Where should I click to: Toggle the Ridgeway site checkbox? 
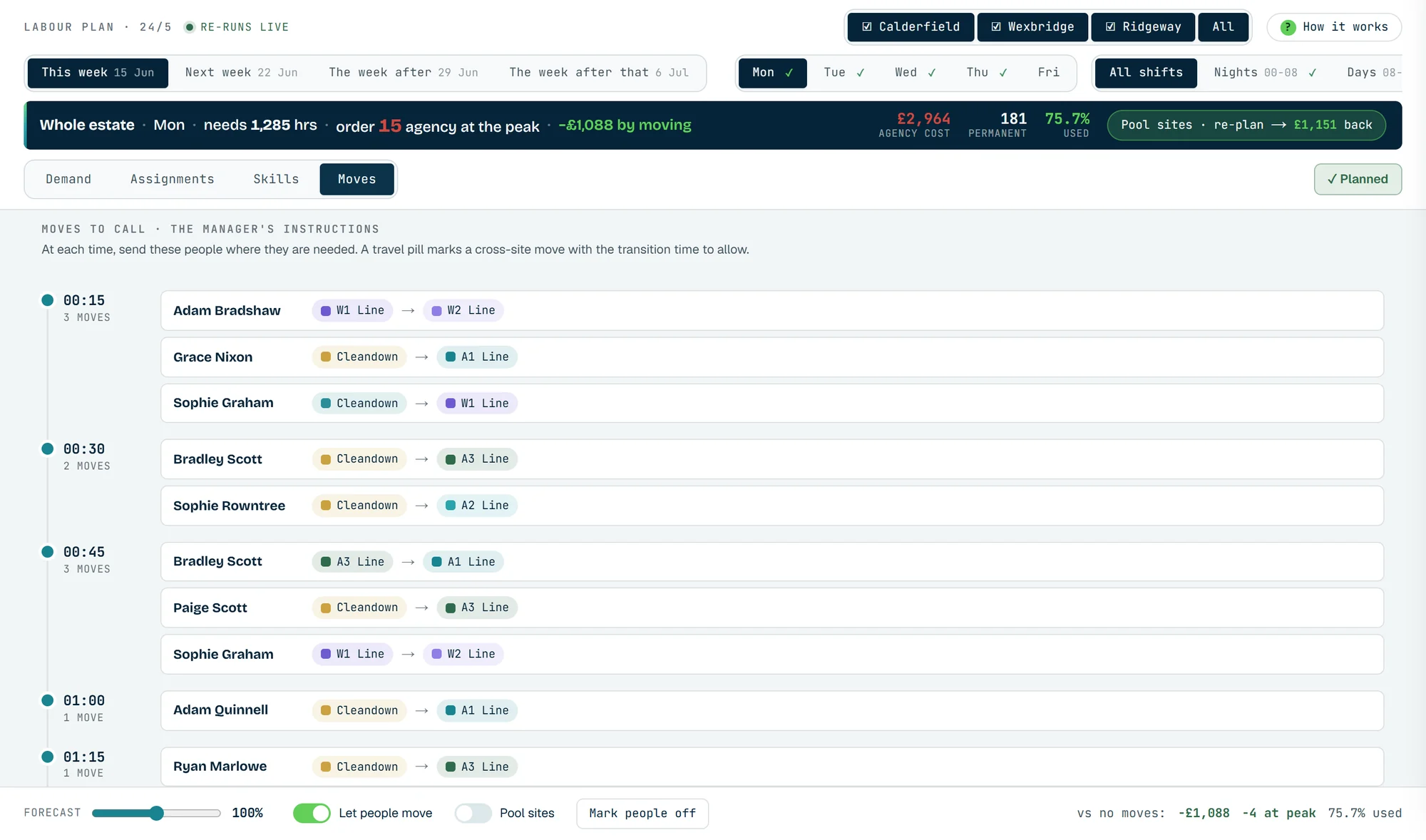[1143, 27]
